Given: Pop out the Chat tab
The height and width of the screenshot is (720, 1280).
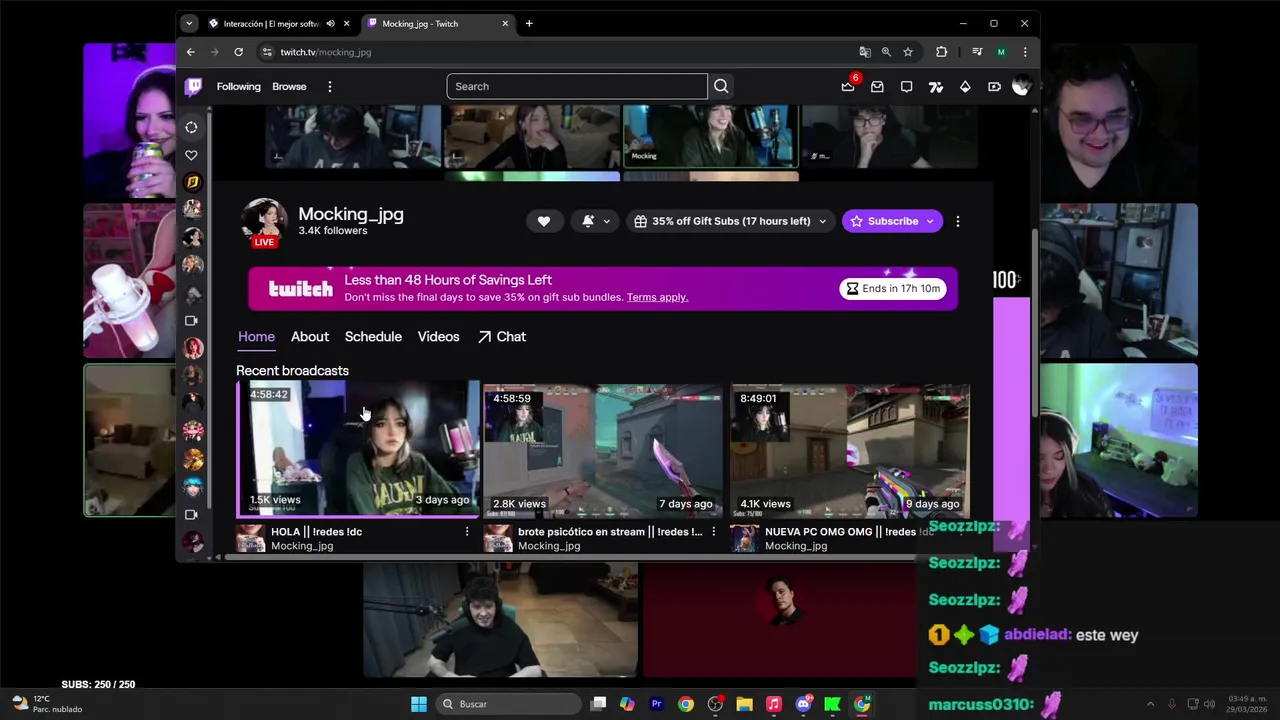Looking at the screenshot, I should point(502,337).
